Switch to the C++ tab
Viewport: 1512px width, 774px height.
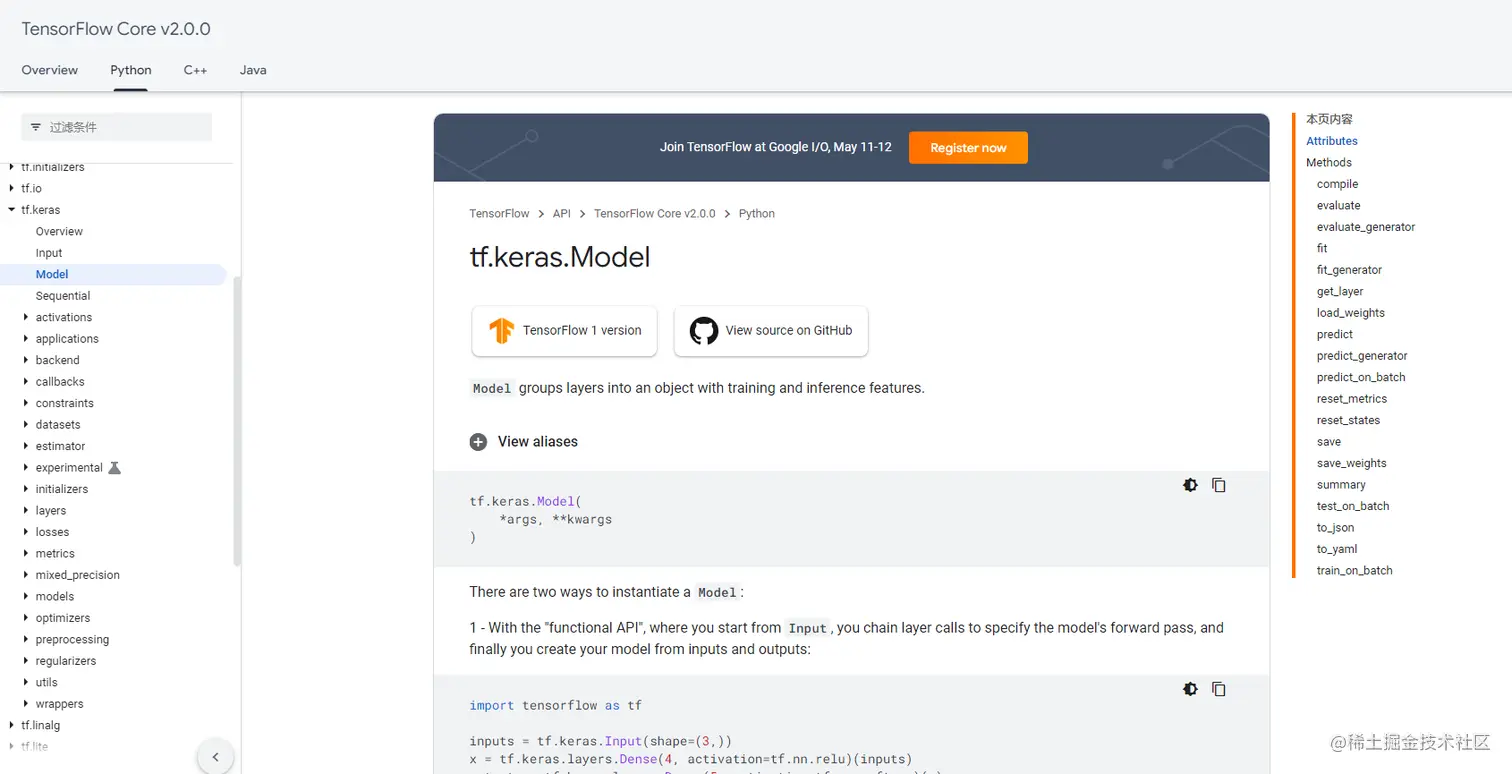click(195, 70)
